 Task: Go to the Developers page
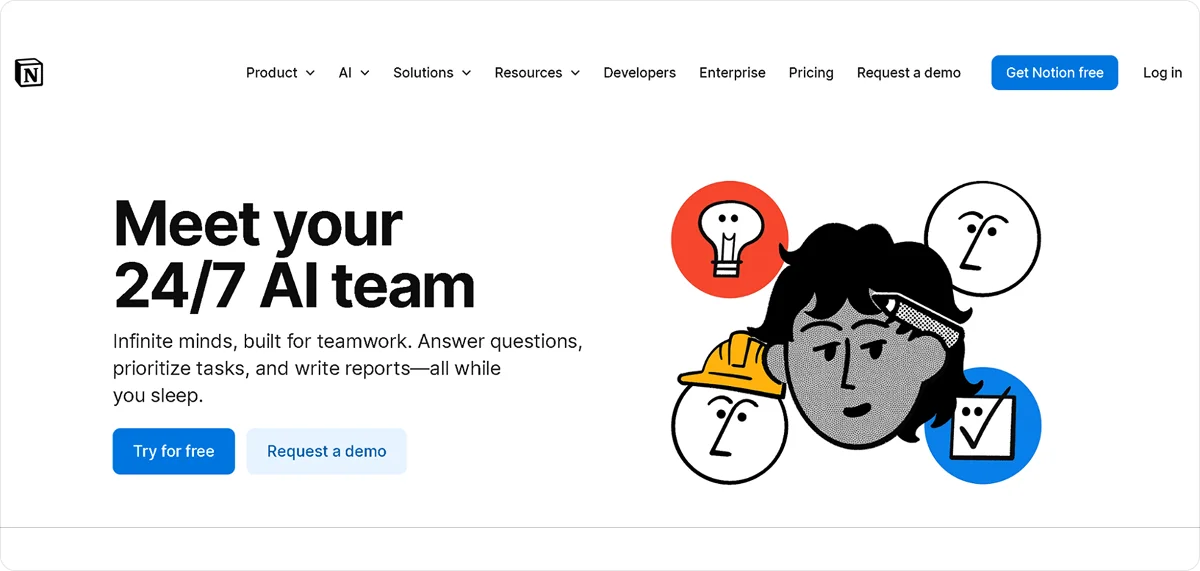640,73
